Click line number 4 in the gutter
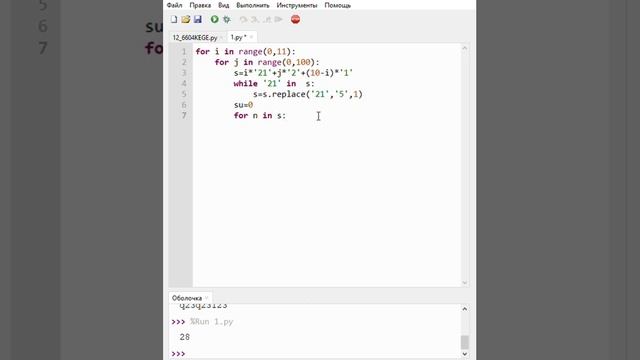The image size is (640, 360). click(184, 83)
